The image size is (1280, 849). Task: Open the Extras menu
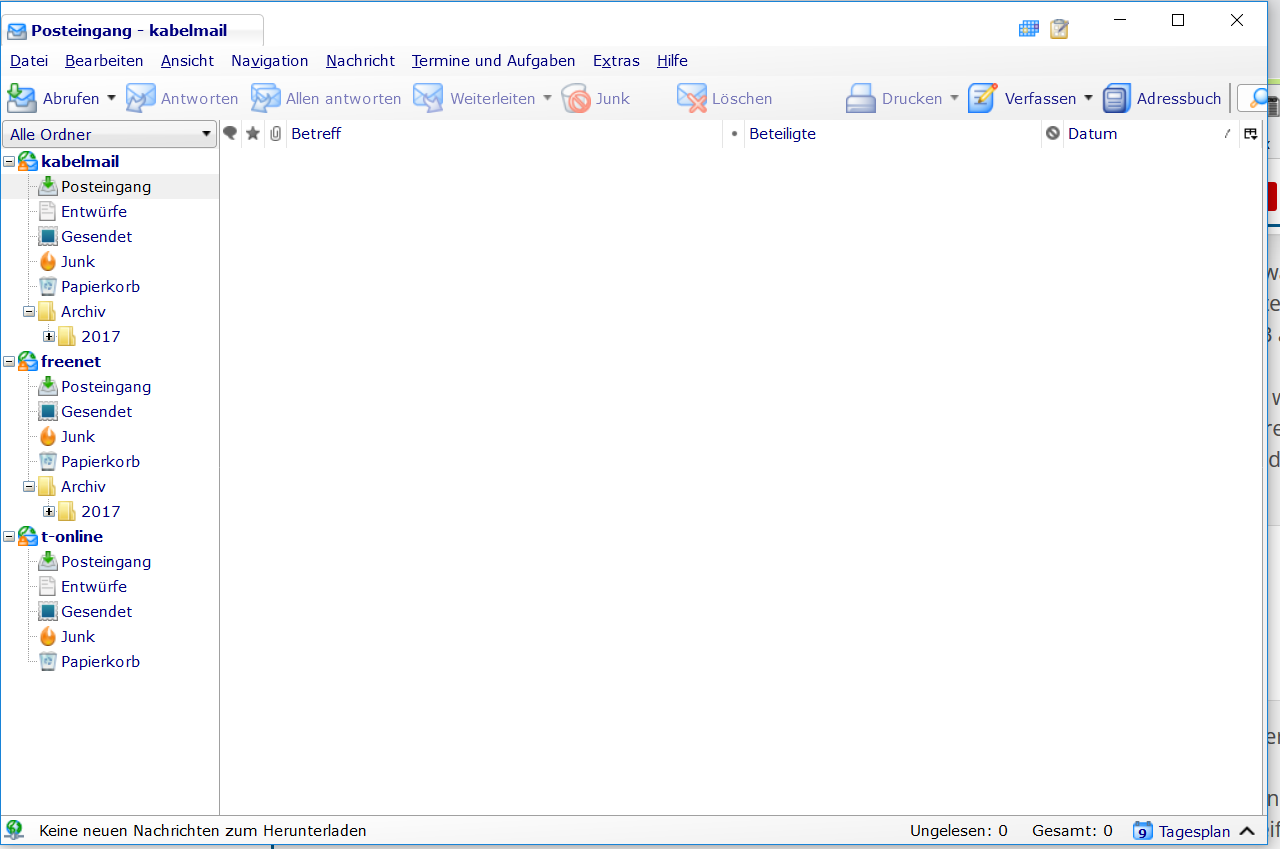(616, 61)
